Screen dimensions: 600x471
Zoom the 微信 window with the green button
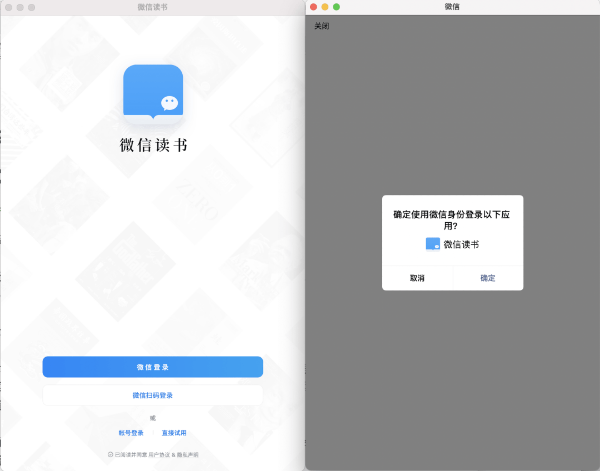click(x=336, y=7)
